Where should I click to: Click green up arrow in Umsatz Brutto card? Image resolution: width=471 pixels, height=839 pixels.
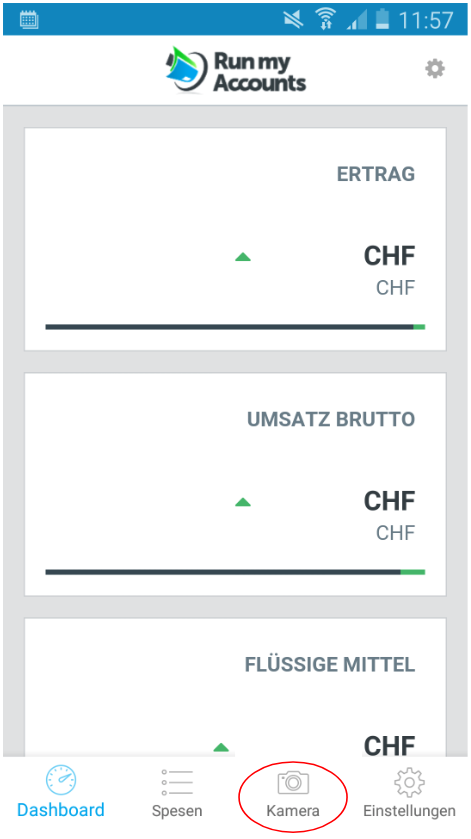[243, 502]
